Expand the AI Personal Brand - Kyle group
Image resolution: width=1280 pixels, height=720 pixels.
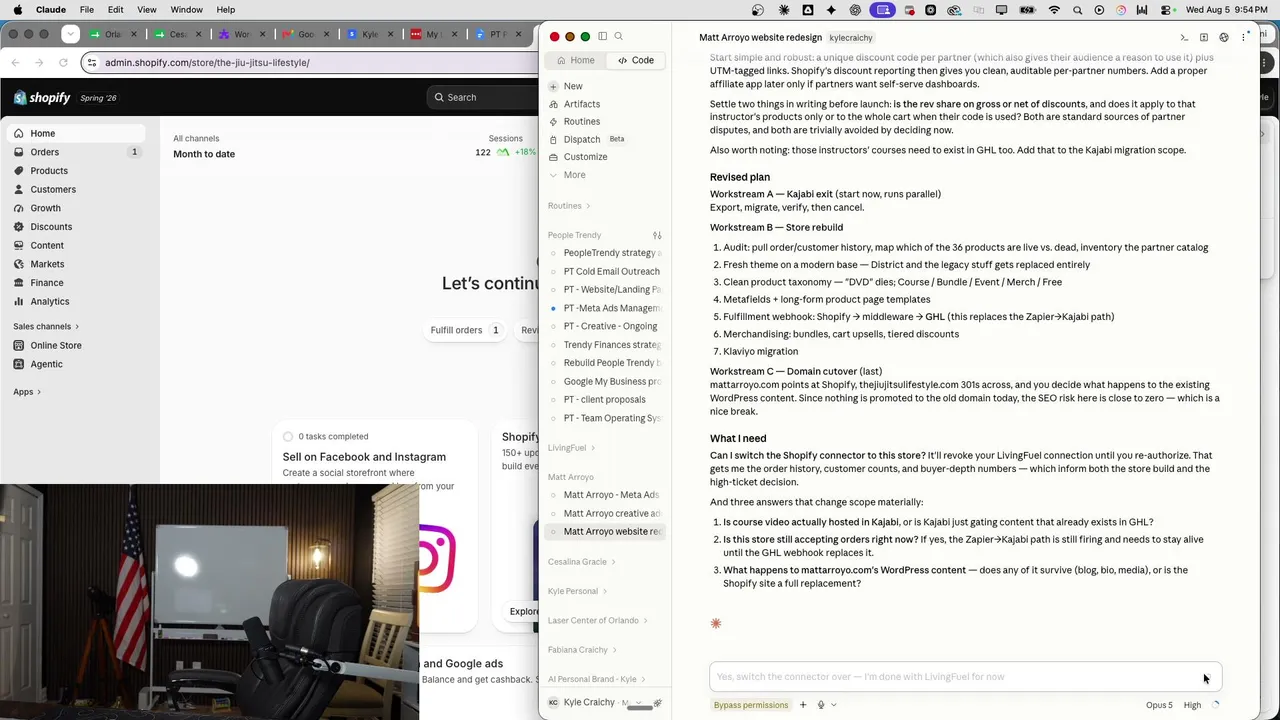coord(596,679)
